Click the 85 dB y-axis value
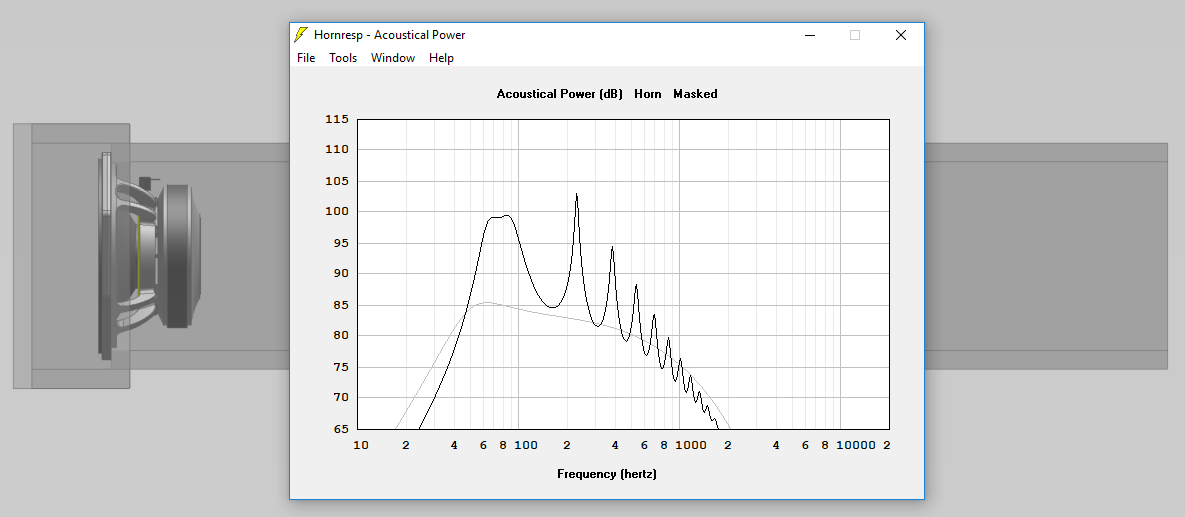The height and width of the screenshot is (517, 1185). tap(341, 305)
